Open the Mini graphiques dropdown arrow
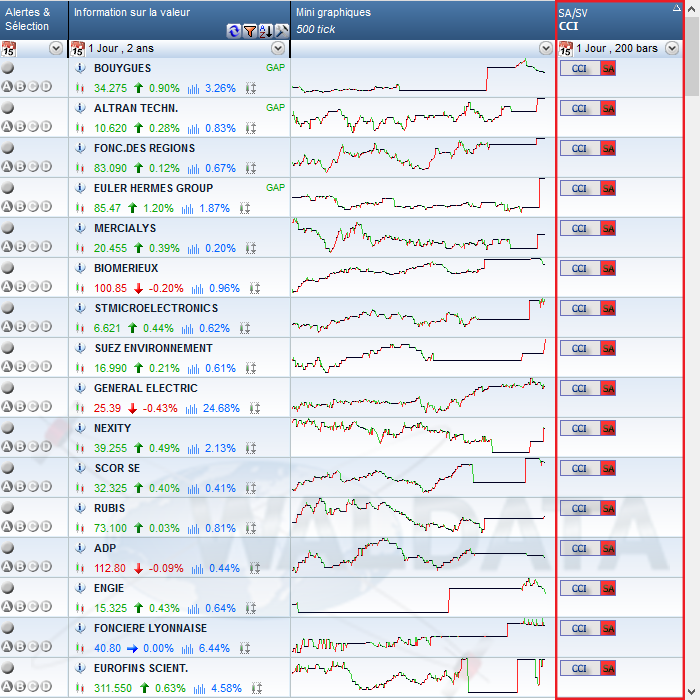Screen dimensions: 700x700 546,48
